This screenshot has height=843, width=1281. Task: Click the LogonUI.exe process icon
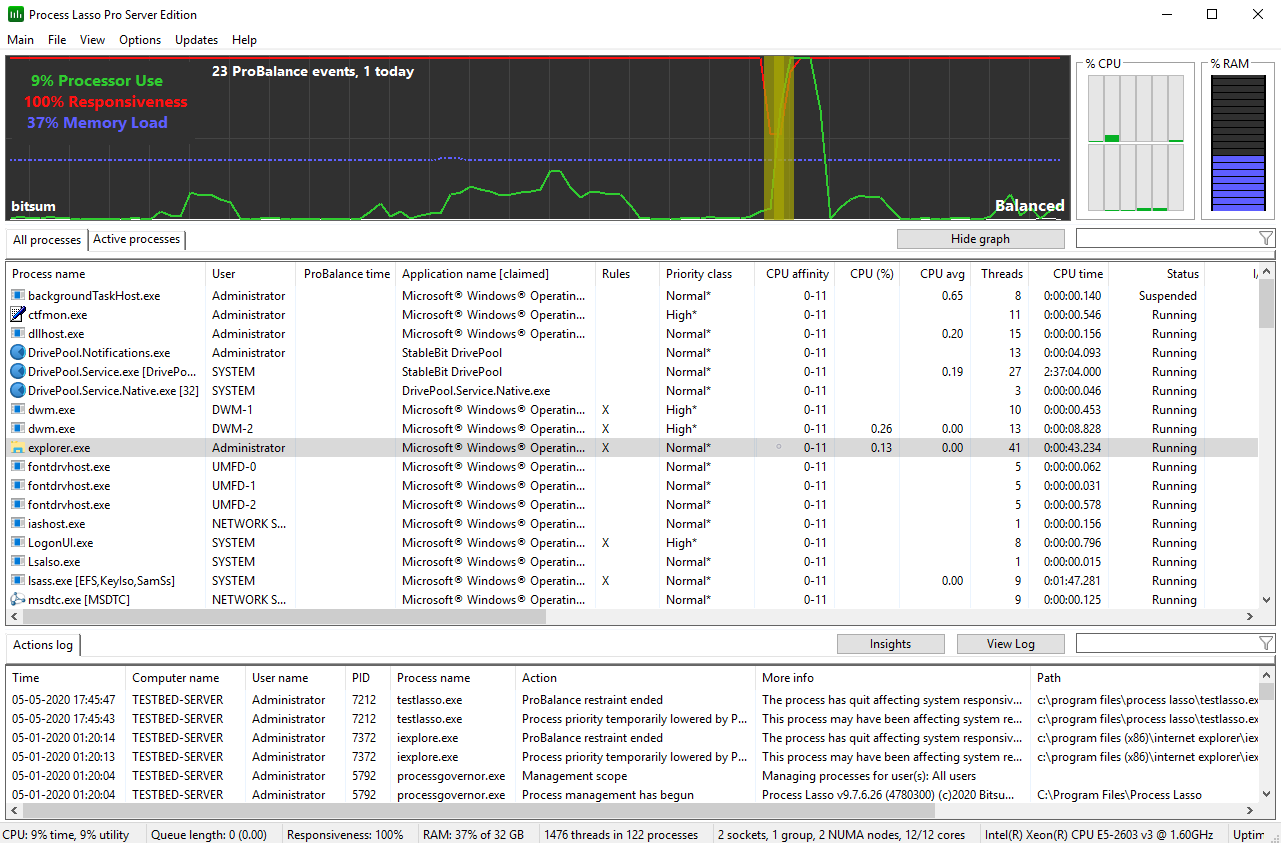coord(17,543)
